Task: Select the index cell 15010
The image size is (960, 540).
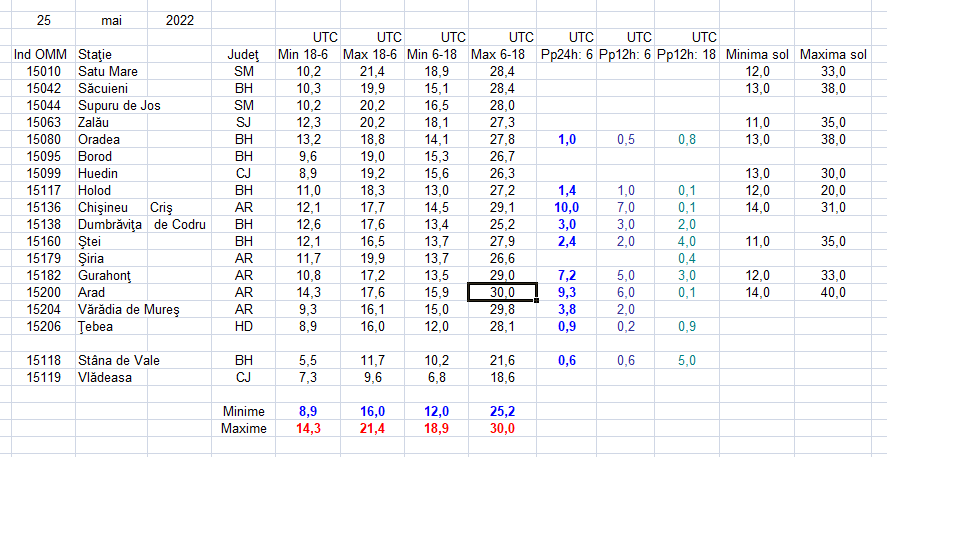Action: coord(43,72)
